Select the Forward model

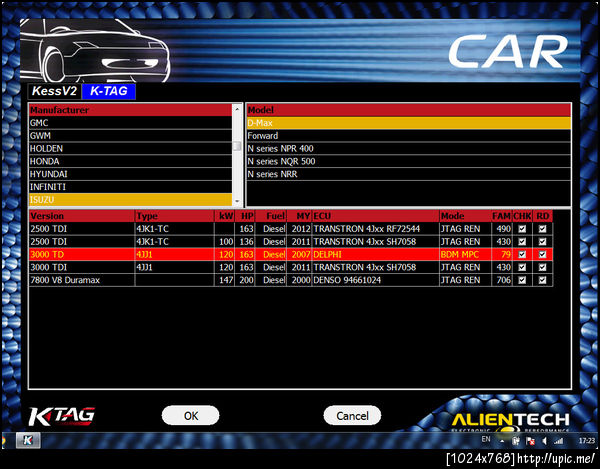(409, 135)
